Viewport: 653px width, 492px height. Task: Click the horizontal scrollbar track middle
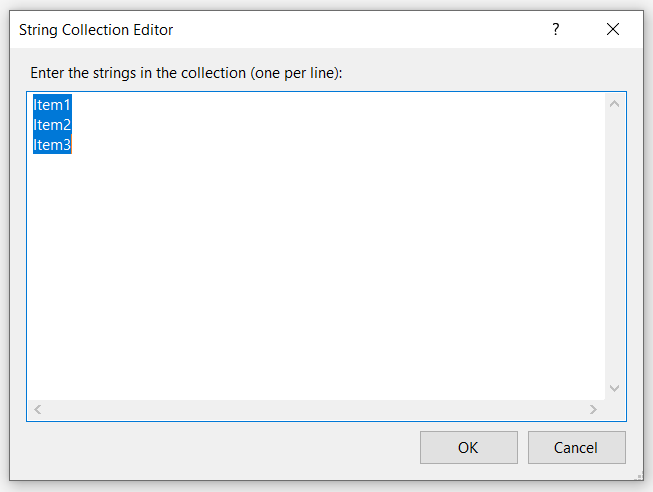[315, 409]
